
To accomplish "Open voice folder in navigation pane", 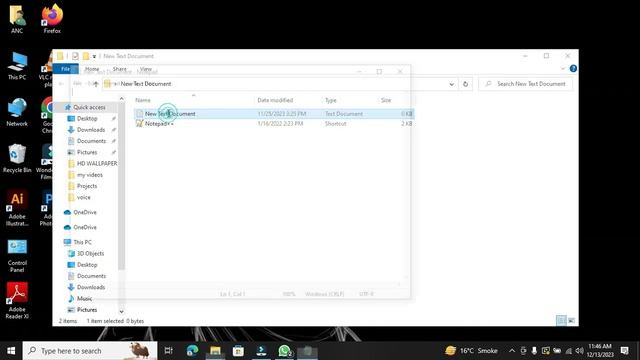I will (84, 197).
